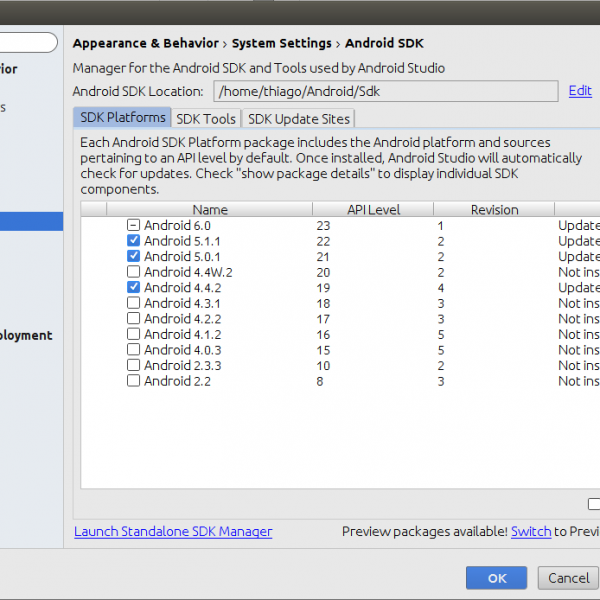Uncheck Android 5.1.1 platform
This screenshot has height=600, width=600.
tap(133, 241)
